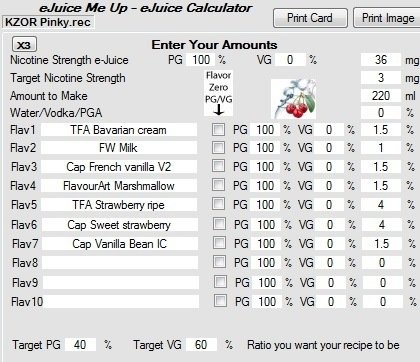Select the Amount to Make 220 ml field
420x362 pixels.
click(381, 96)
